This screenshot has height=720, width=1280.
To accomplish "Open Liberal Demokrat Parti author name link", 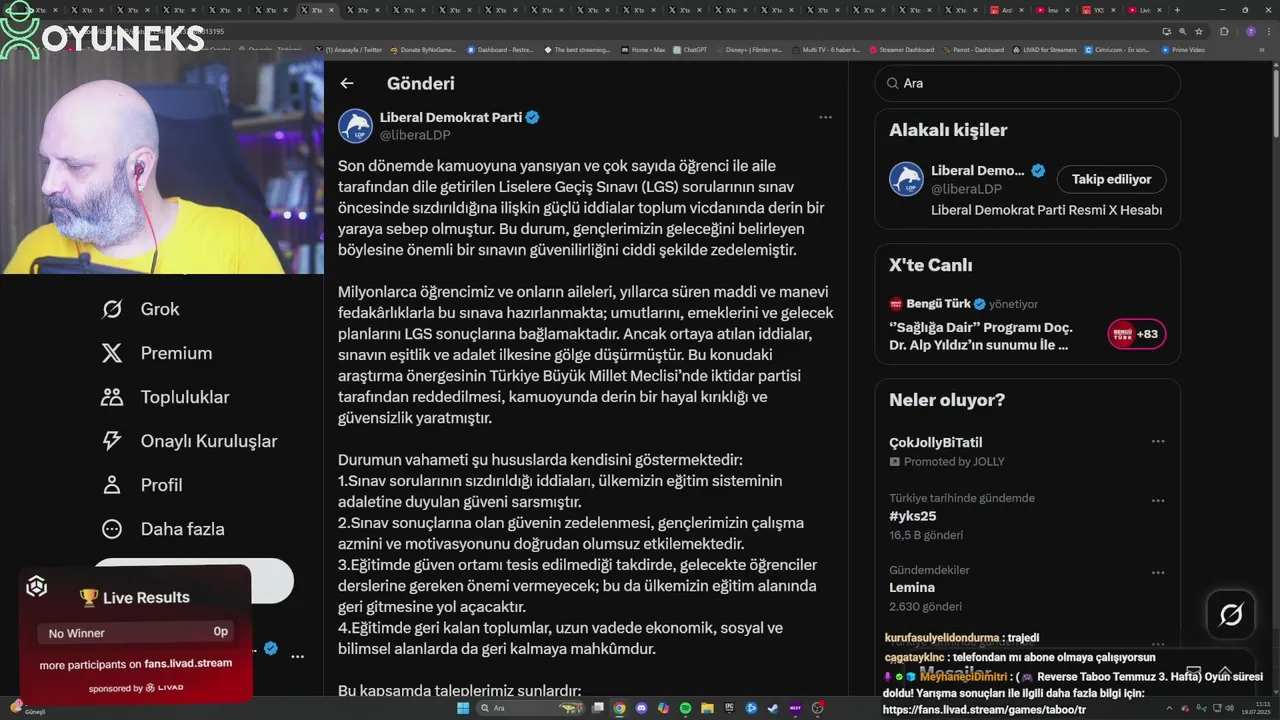I will tap(451, 117).
